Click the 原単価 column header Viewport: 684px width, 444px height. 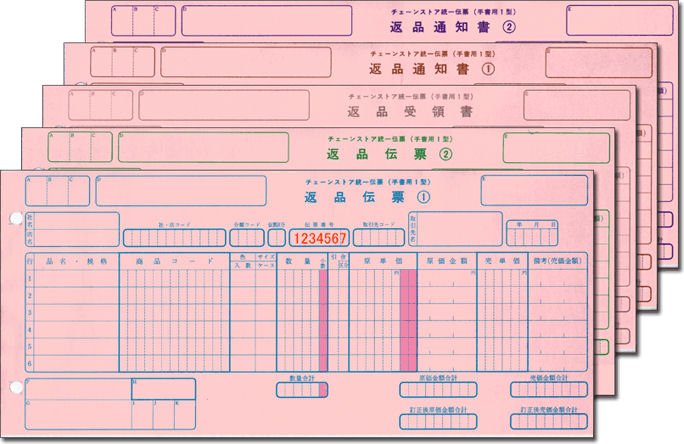(377, 259)
